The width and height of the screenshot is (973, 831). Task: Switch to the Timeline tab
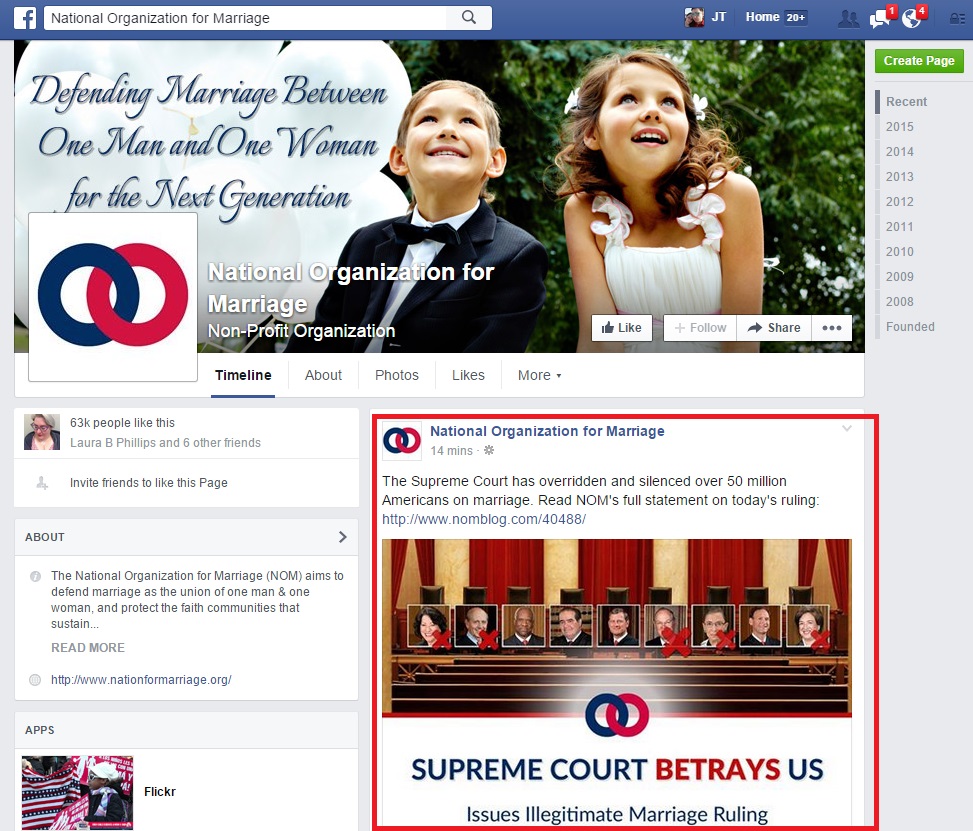coord(243,375)
